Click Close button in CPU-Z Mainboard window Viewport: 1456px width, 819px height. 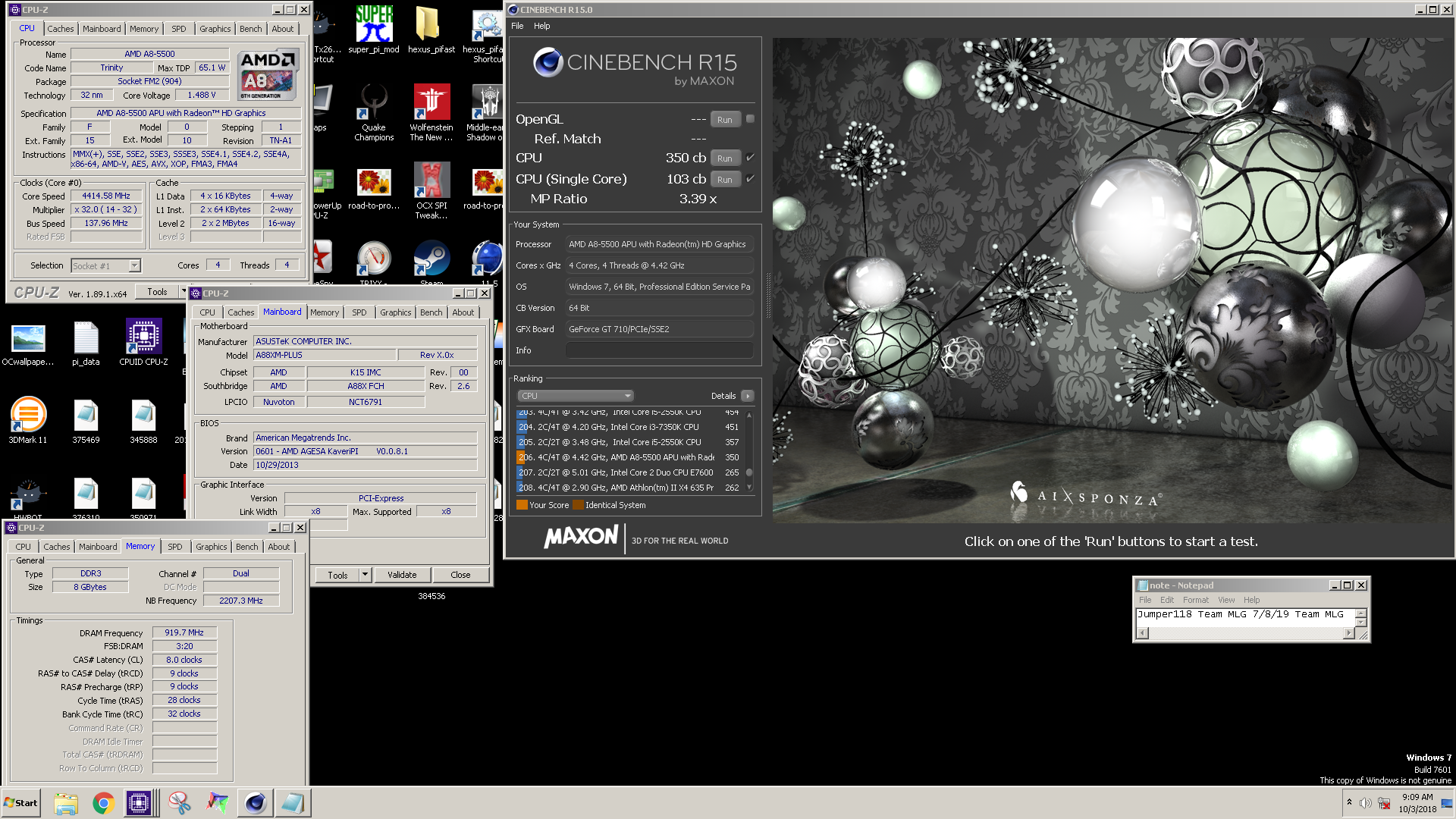(460, 575)
